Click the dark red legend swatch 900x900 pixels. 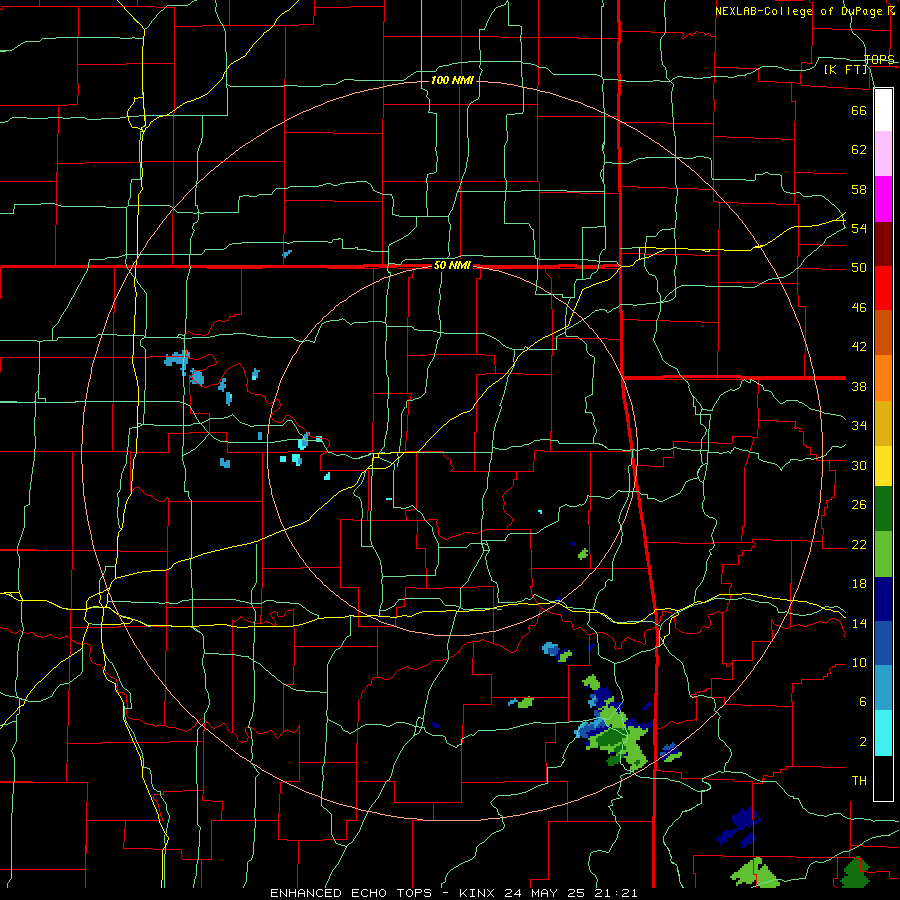pyautogui.click(x=883, y=244)
